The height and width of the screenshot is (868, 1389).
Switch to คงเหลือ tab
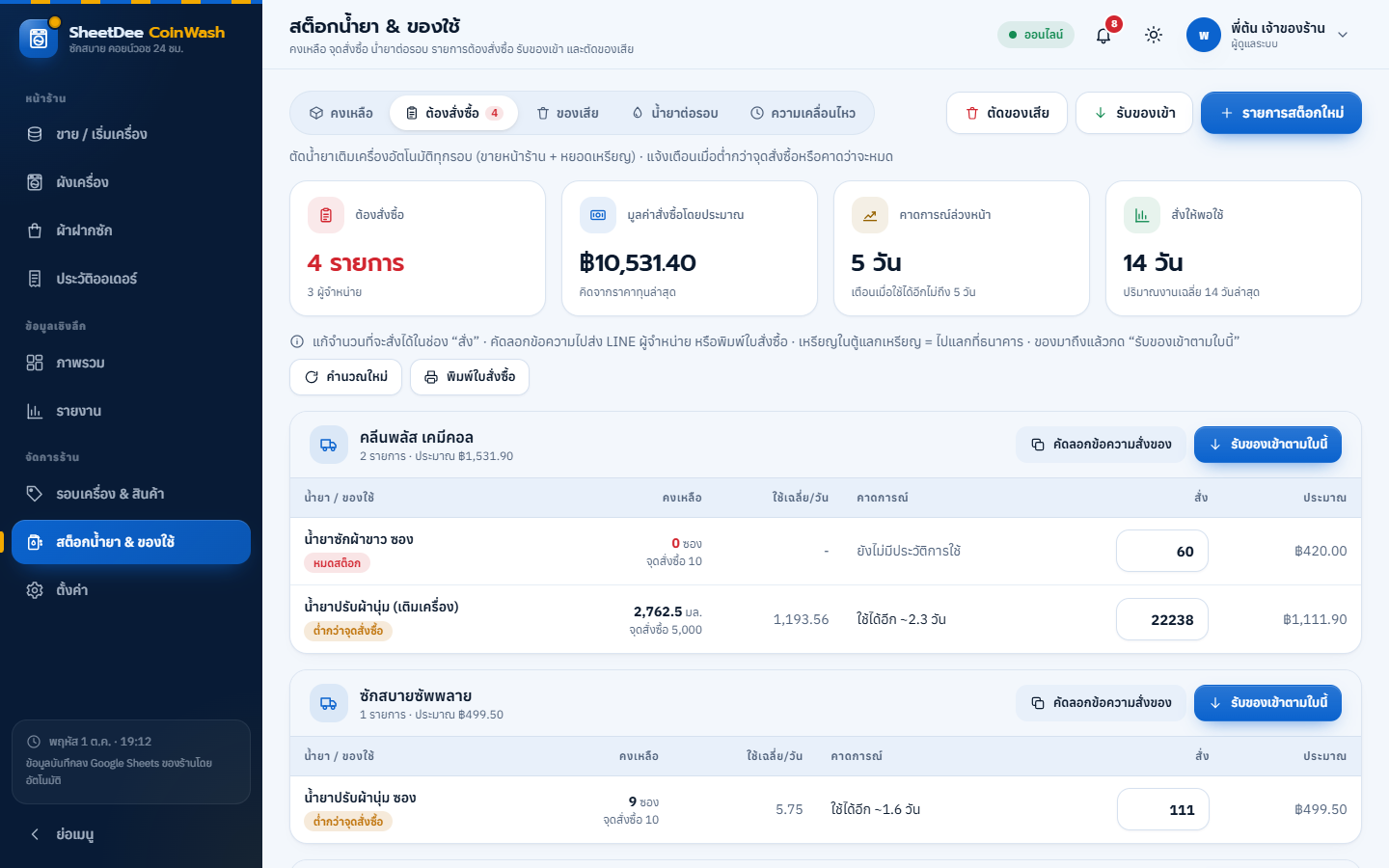pos(341,113)
